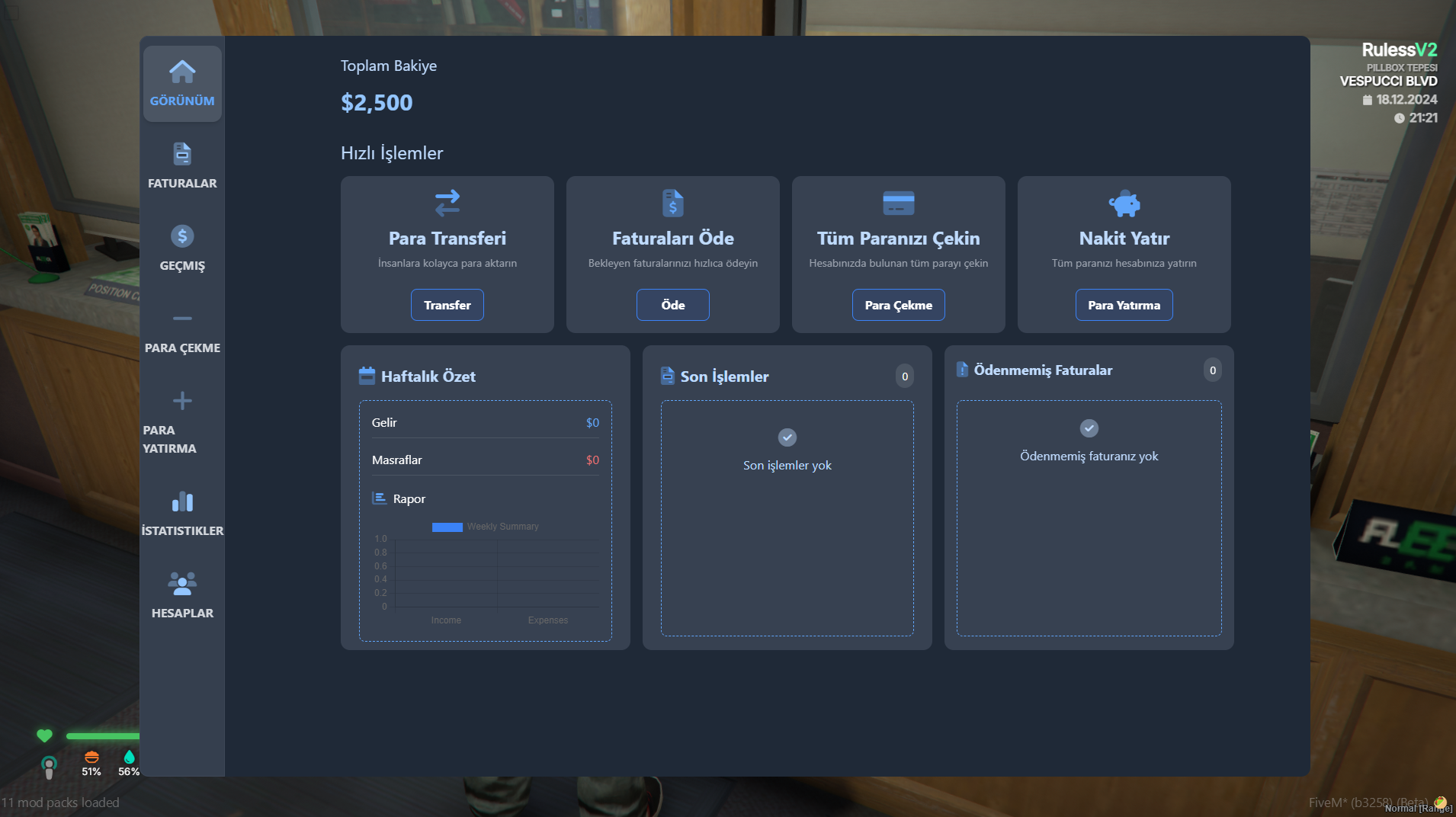The height and width of the screenshot is (817, 1456).
Task: Click the Ödenmemiş faturanız yok message
Action: (1089, 456)
